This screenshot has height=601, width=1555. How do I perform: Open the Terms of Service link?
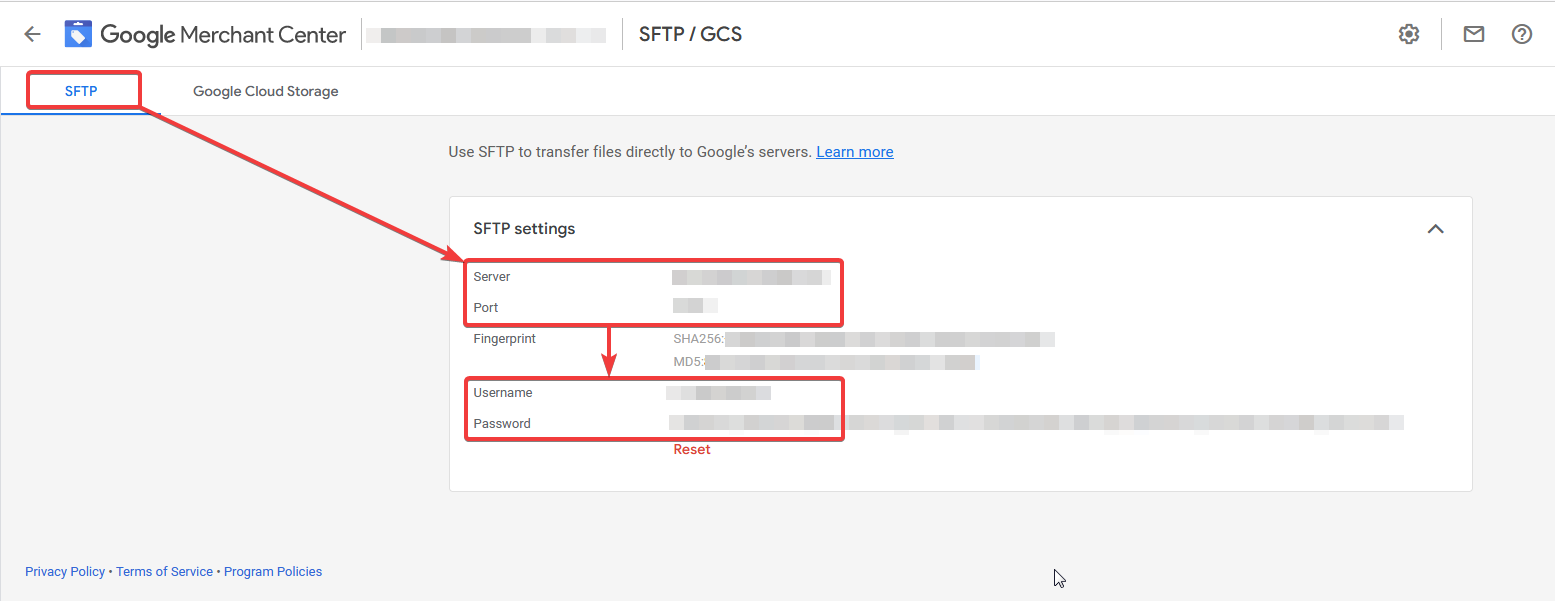pyautogui.click(x=164, y=572)
